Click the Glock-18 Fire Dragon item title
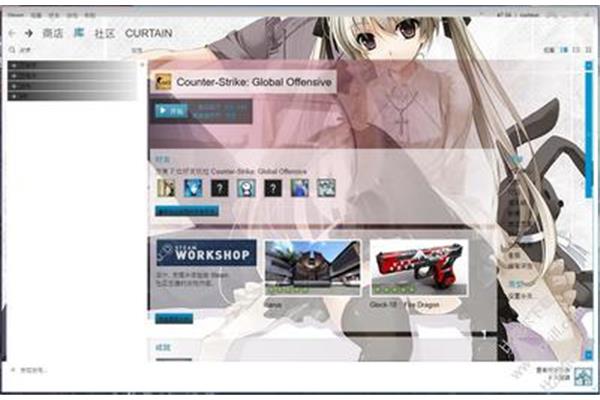The image size is (600, 400). (x=404, y=305)
